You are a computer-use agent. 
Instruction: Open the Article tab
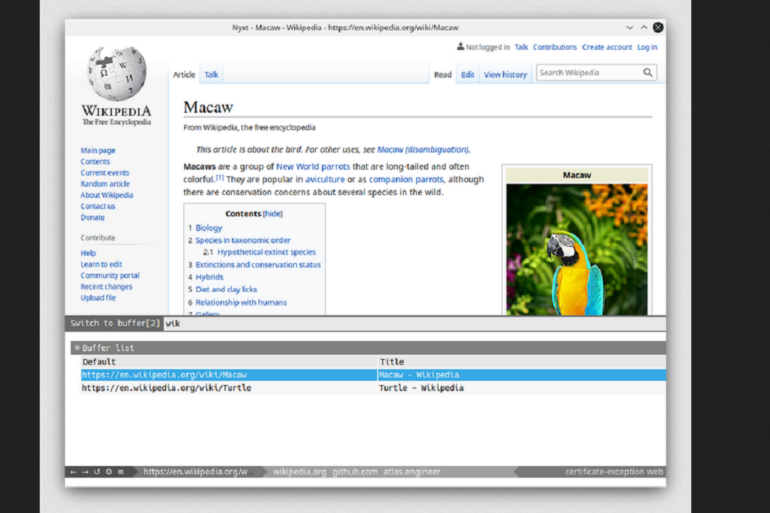pos(184,75)
